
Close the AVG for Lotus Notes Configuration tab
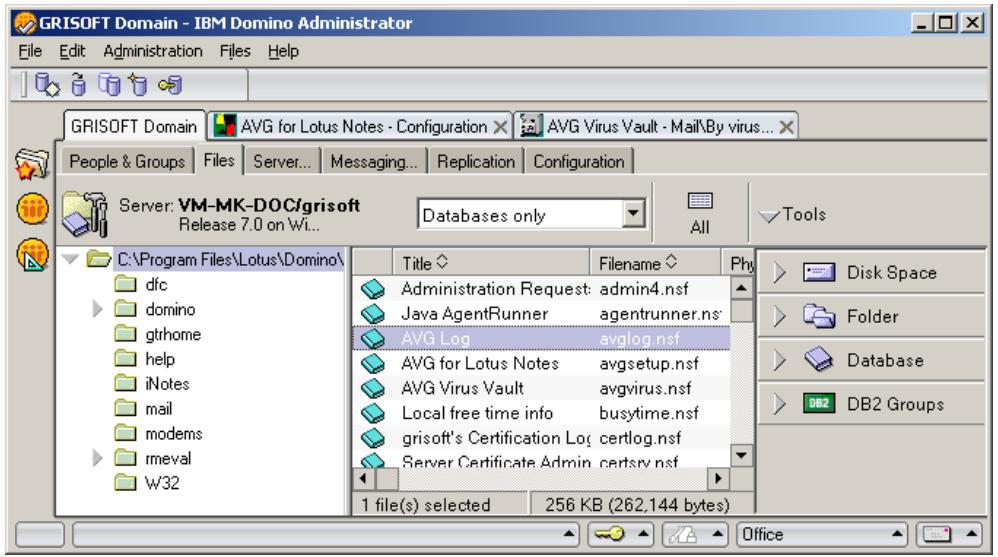[502, 127]
